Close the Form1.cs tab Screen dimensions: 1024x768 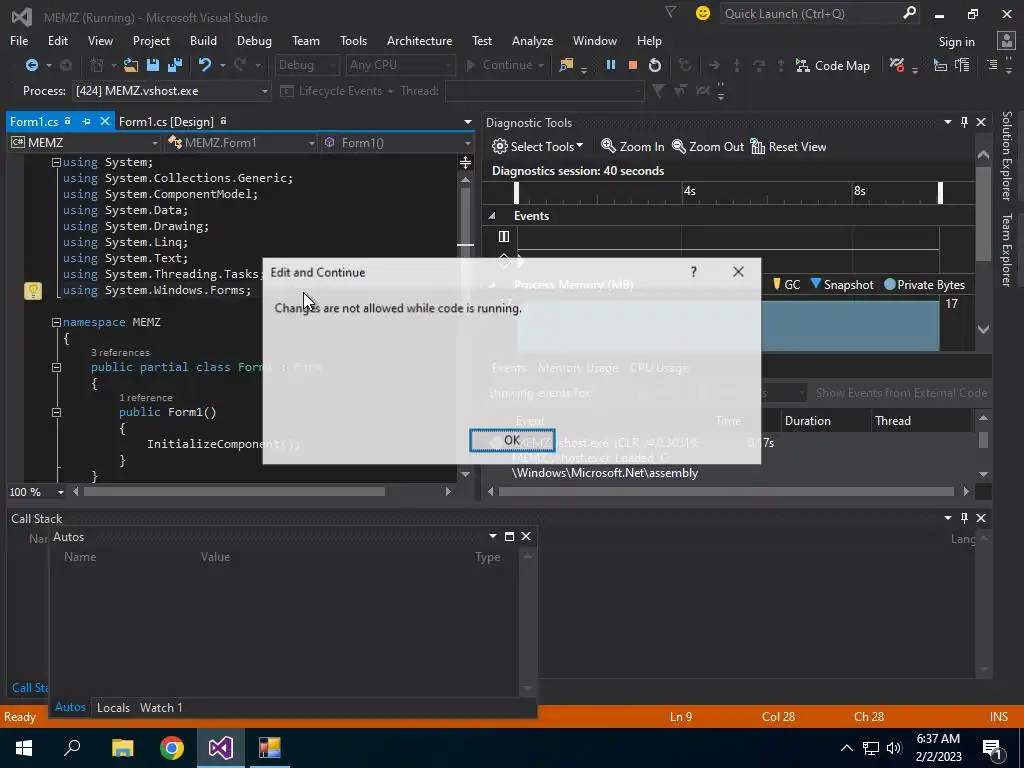[x=104, y=121]
